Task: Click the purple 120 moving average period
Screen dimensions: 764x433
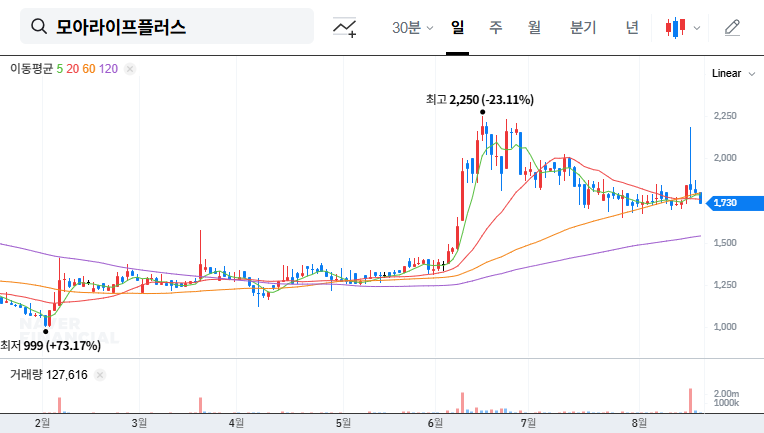Action: pos(109,69)
